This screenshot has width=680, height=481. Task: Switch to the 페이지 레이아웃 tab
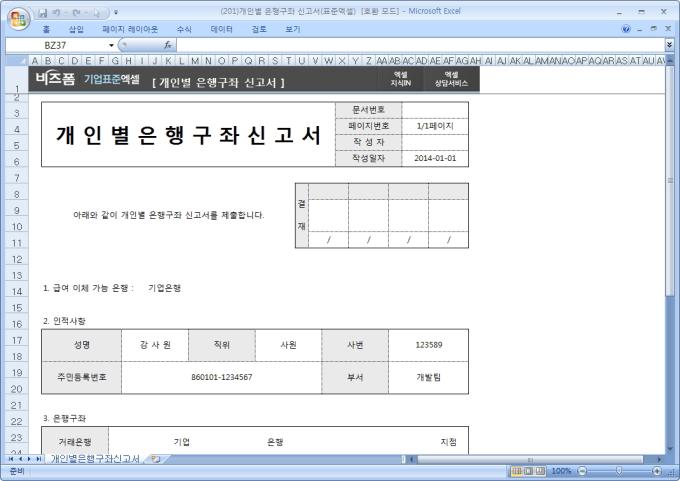130,29
